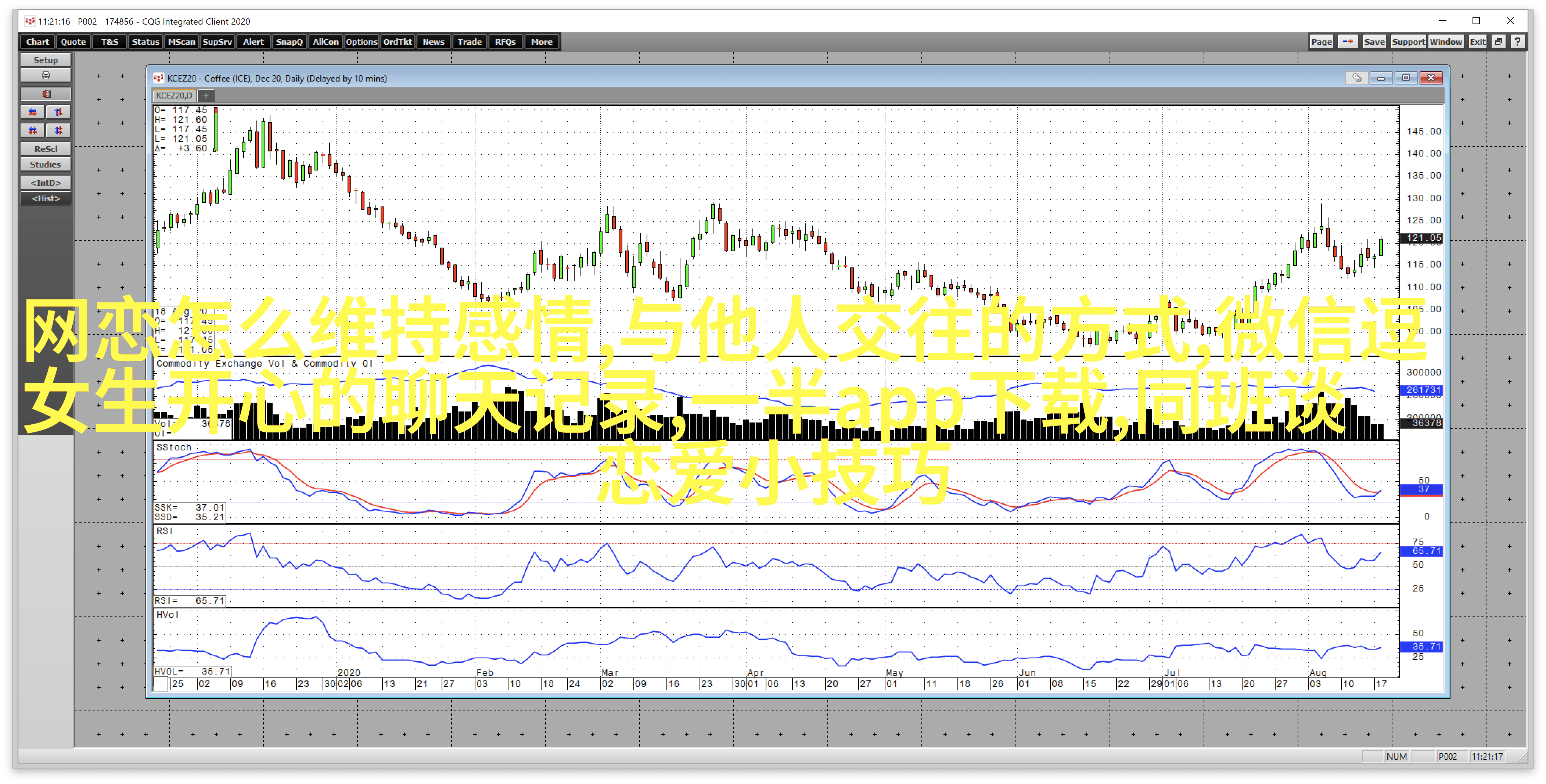
Task: Click the RSI 65.71 axis label
Action: [x=1421, y=551]
